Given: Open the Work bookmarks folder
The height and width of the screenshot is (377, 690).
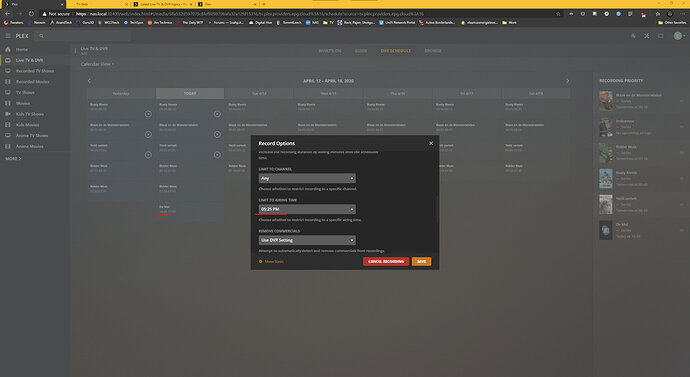Looking at the screenshot, I should (x=510, y=22).
